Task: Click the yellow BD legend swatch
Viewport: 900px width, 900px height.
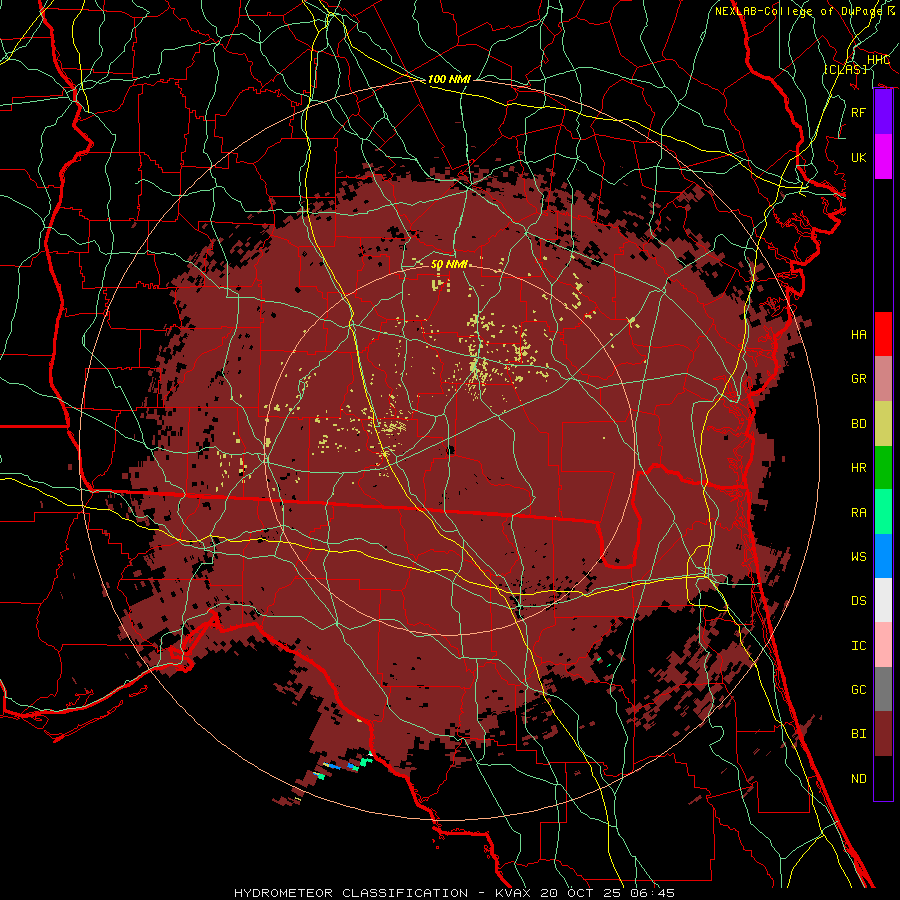Action: coord(883,424)
